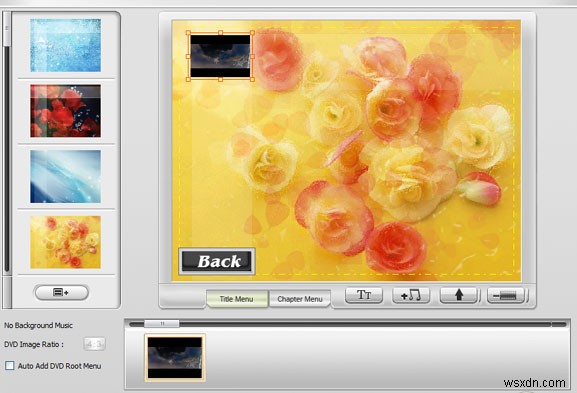Switch to Chapter Menu tab
This screenshot has height=393, width=577.
point(300,299)
